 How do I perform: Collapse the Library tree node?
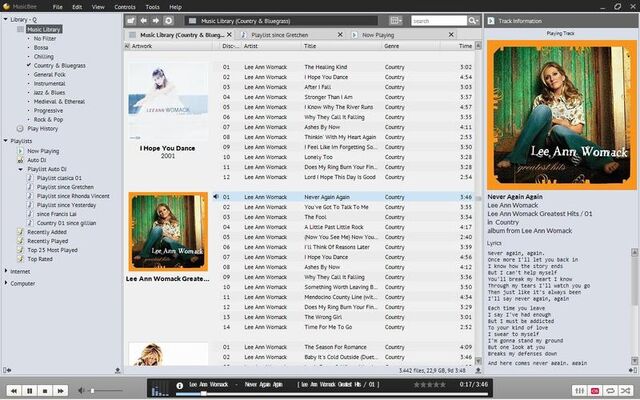coord(5,19)
